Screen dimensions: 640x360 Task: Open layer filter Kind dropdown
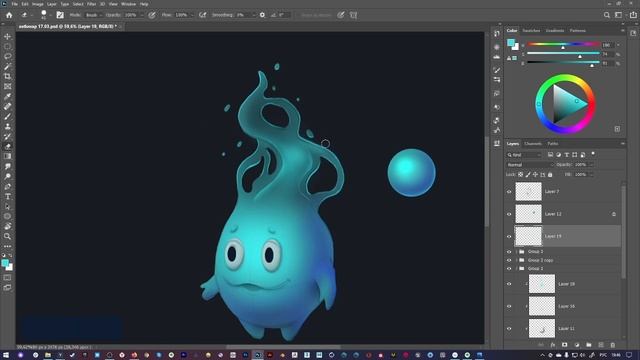point(524,155)
